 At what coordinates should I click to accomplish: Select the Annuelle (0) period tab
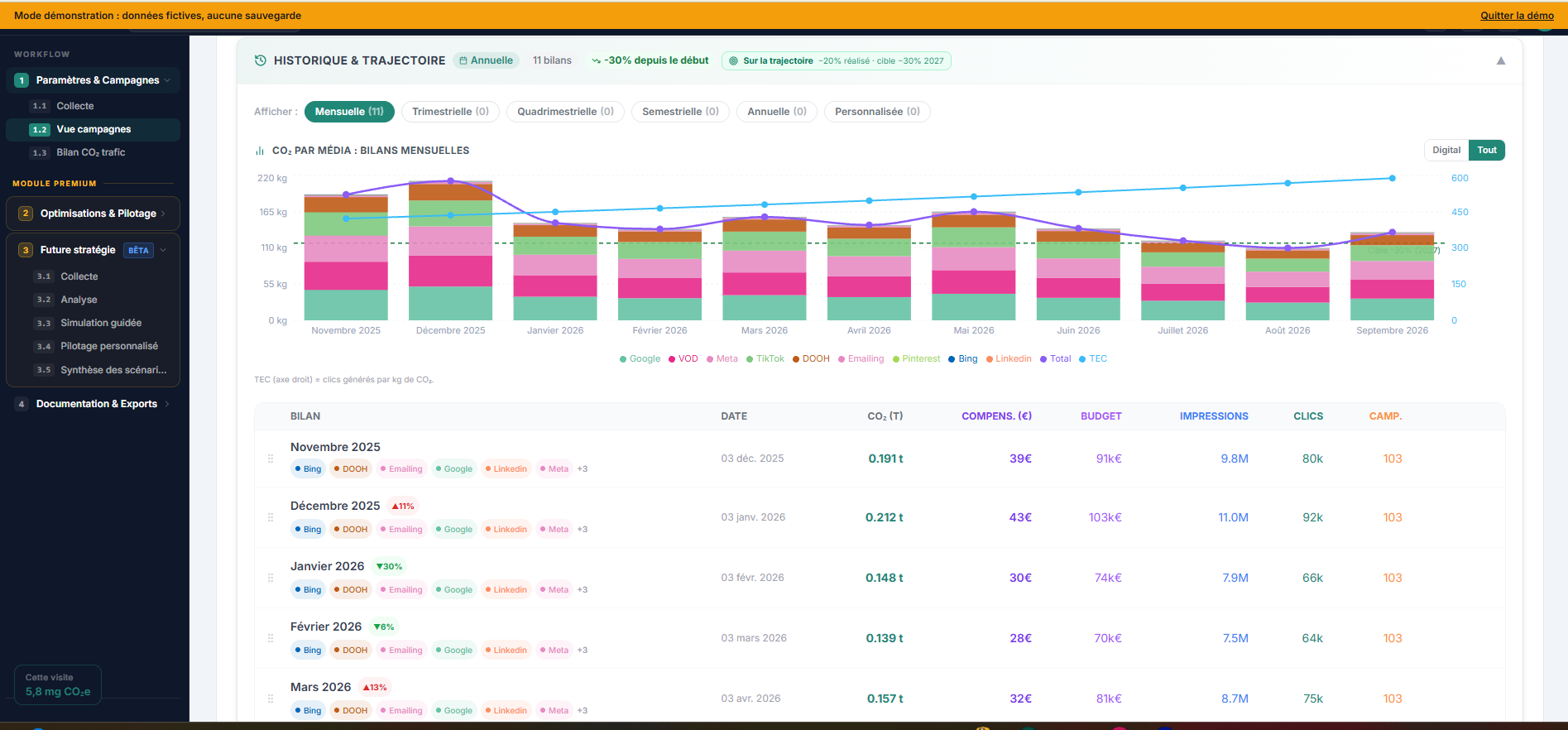point(777,112)
